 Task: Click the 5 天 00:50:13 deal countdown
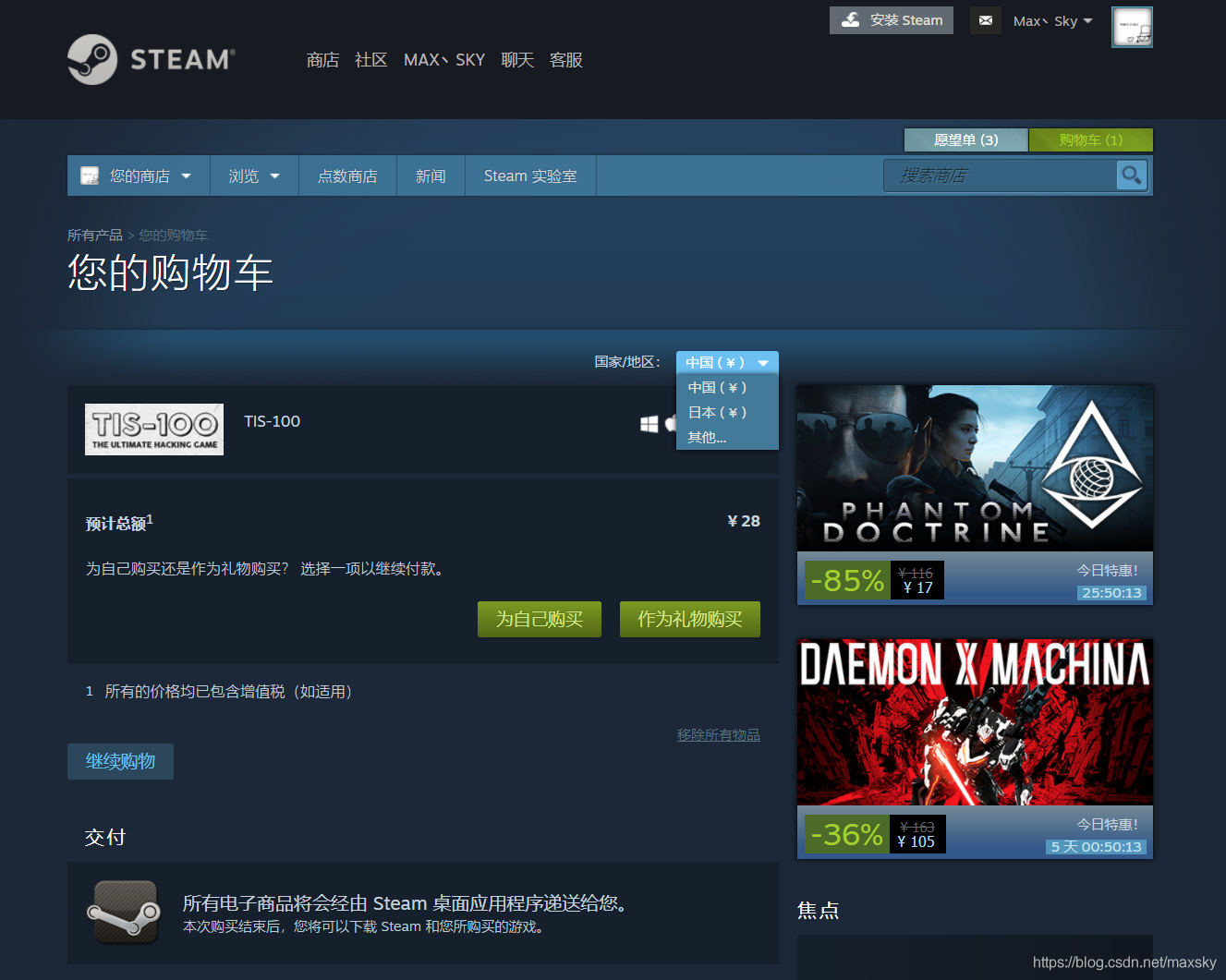(1097, 847)
